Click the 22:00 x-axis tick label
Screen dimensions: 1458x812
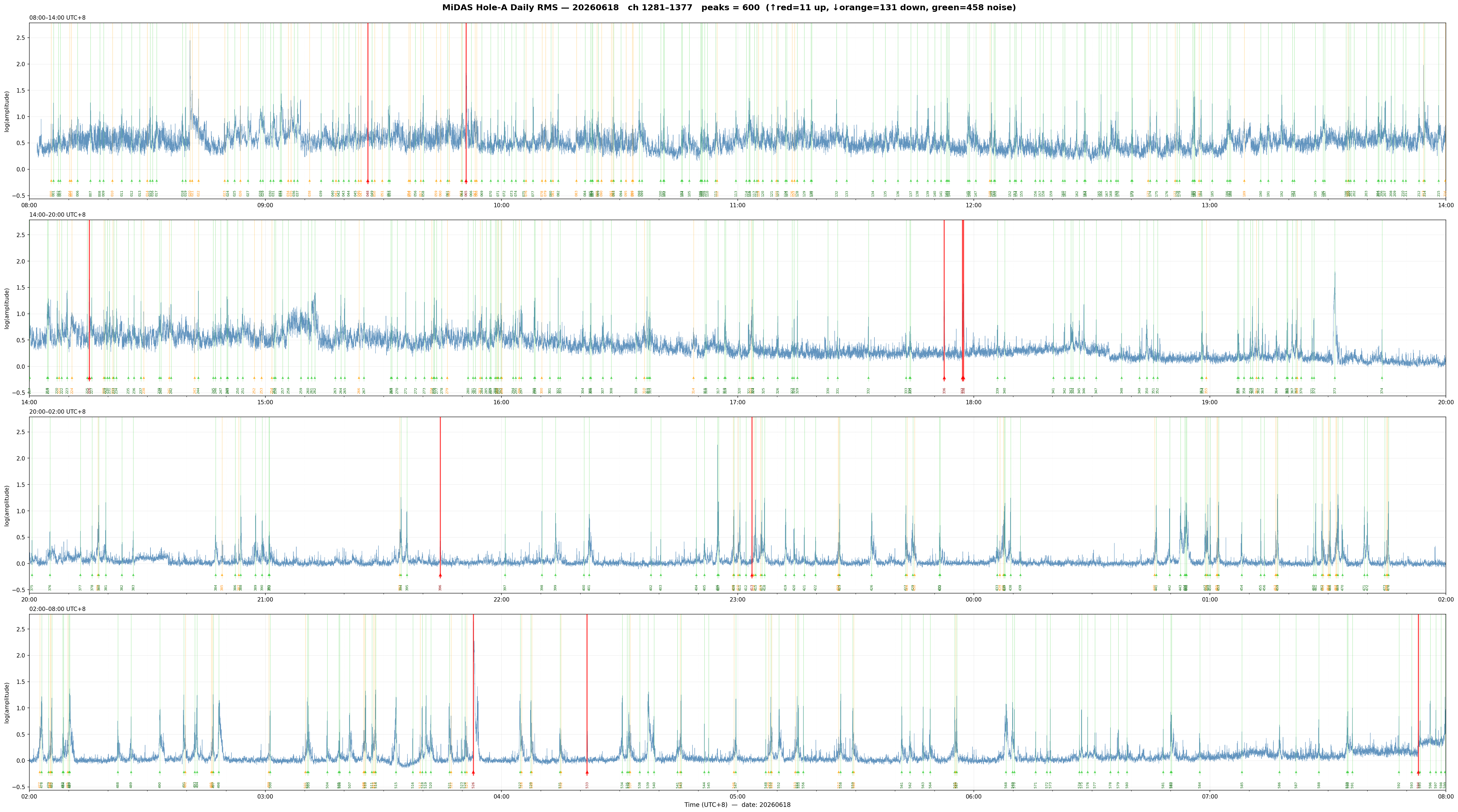(x=501, y=599)
